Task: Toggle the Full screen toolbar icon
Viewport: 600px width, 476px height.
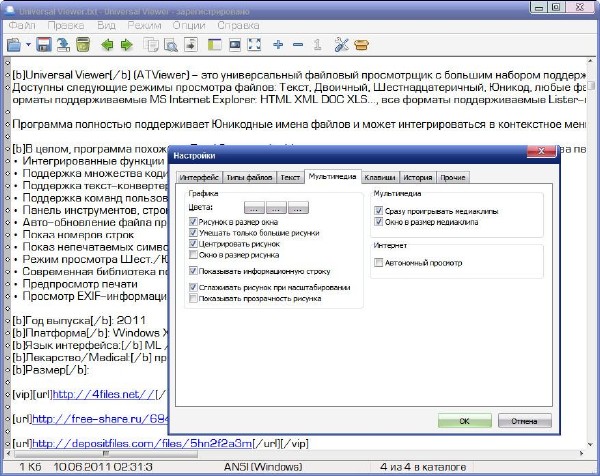Action: (x=255, y=45)
